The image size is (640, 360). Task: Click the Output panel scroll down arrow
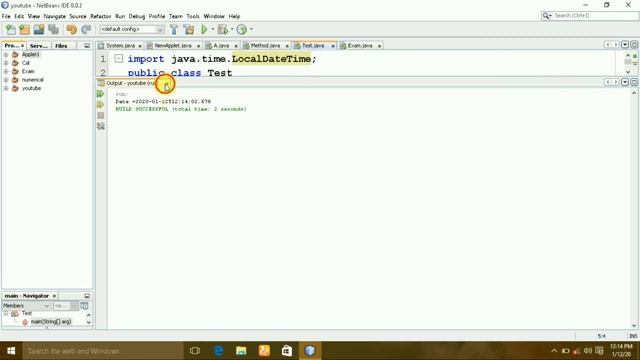pyautogui.click(x=634, y=325)
